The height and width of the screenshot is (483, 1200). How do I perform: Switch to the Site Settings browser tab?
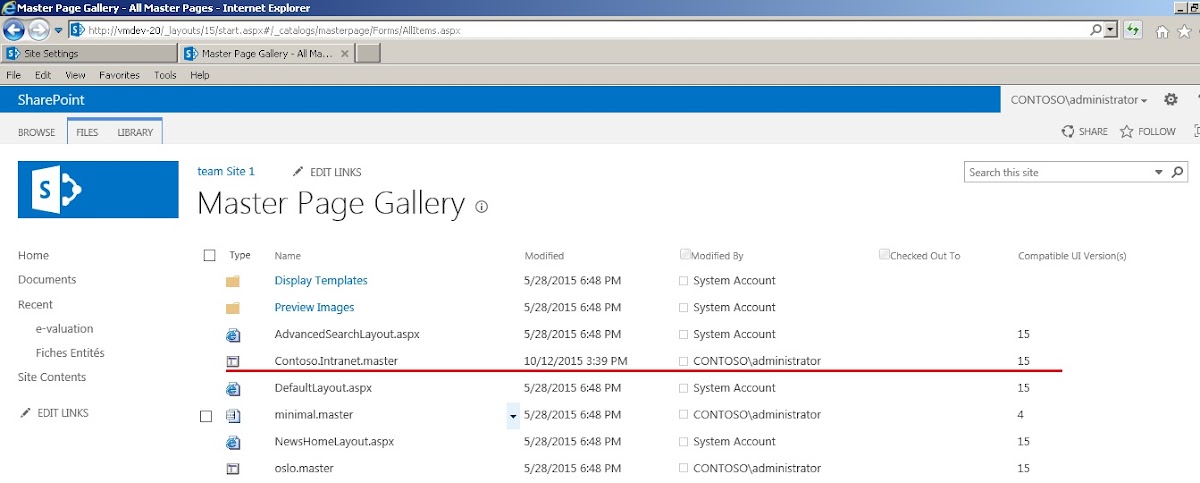90,54
